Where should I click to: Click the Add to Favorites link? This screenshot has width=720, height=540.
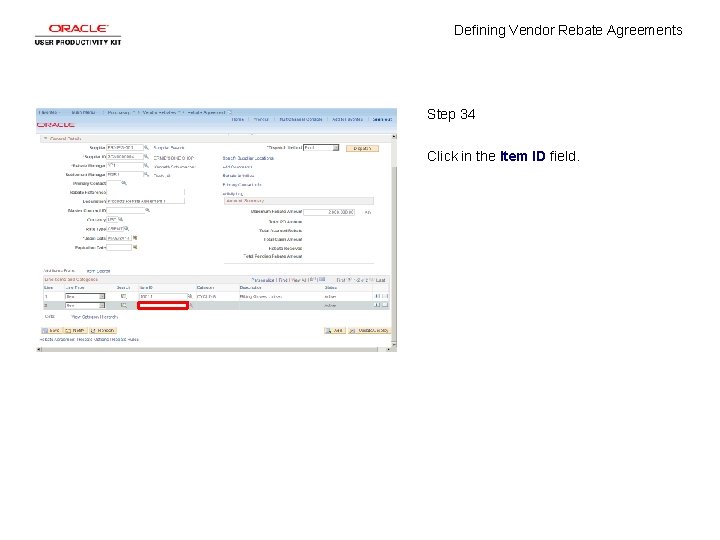pyautogui.click(x=348, y=119)
